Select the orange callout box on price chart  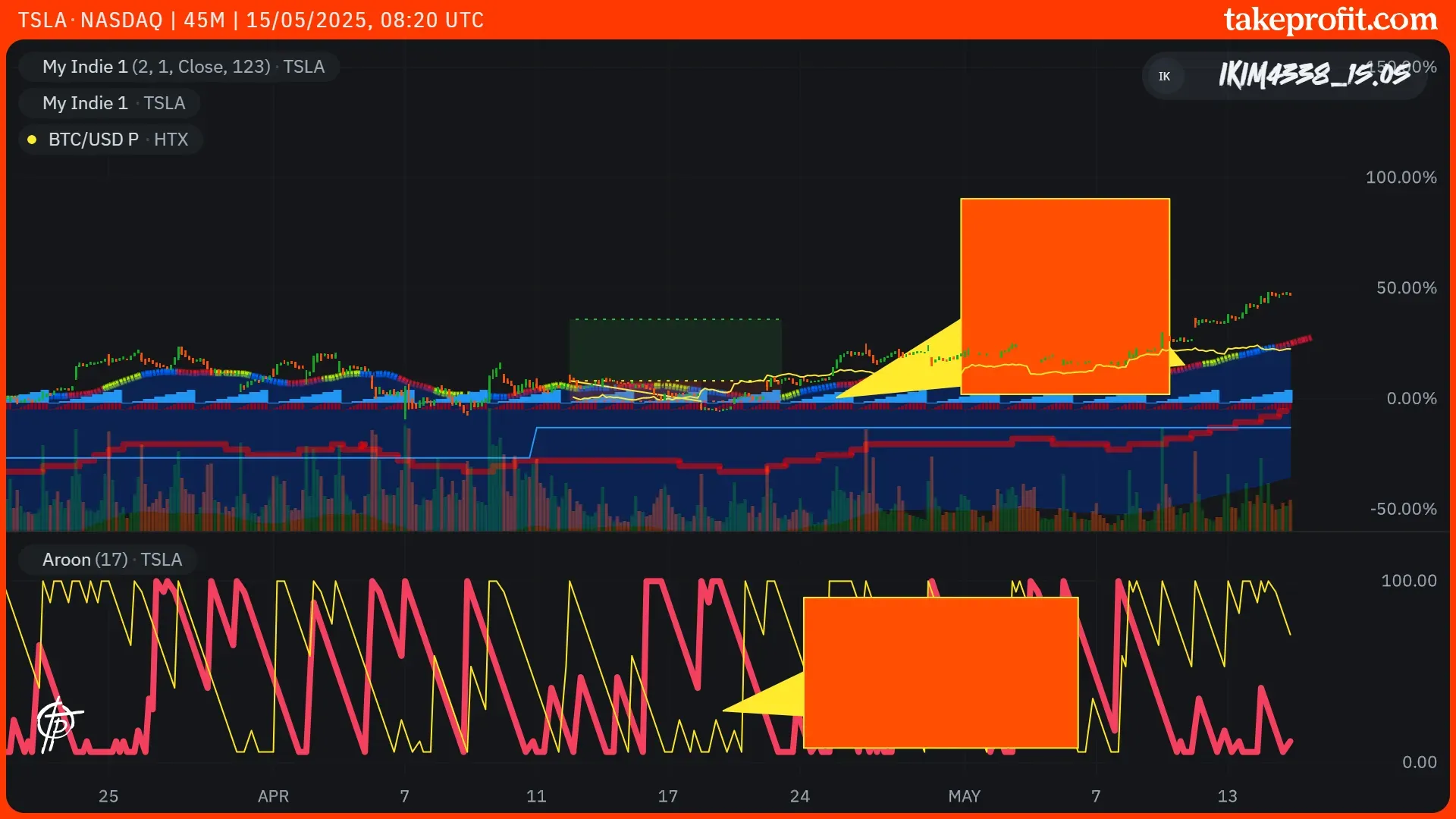coord(1065,296)
